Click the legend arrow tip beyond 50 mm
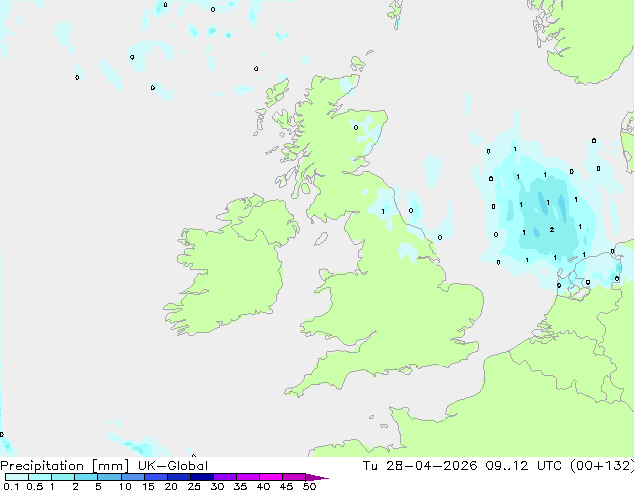634x490 pixels. (317, 477)
